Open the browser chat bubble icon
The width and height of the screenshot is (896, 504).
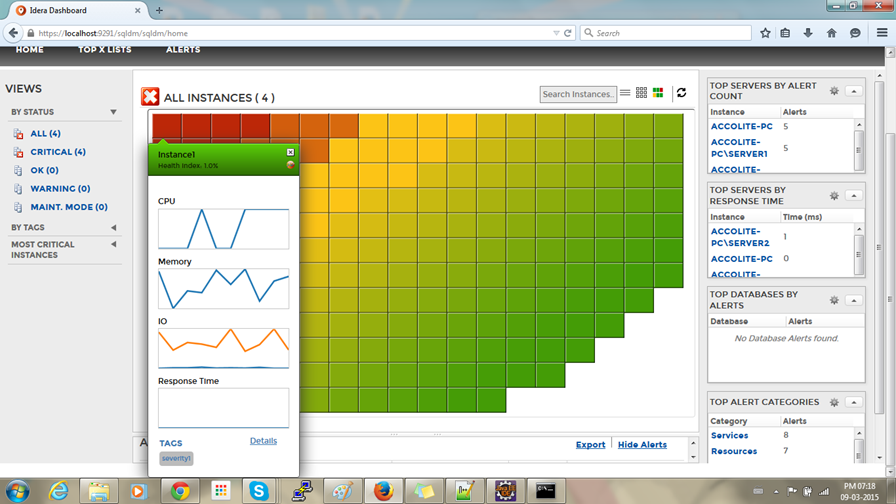tap(855, 33)
